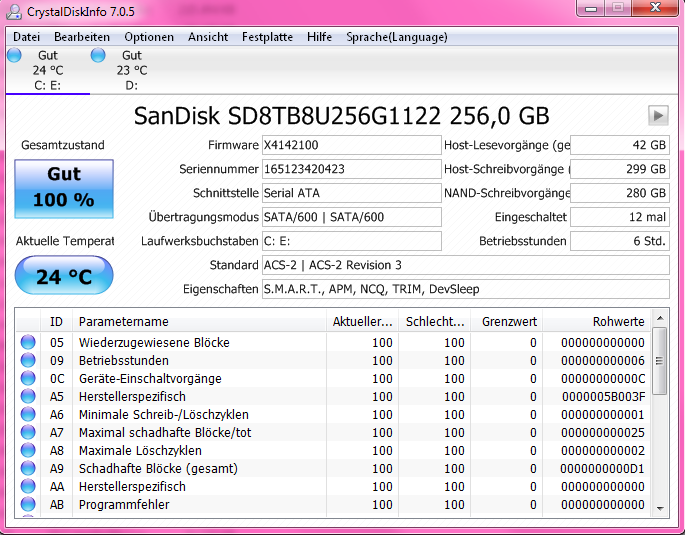The image size is (685, 535).
Task: Click status orb of Minimale Schreib-/Löschzyklen row
Action: coord(28,414)
